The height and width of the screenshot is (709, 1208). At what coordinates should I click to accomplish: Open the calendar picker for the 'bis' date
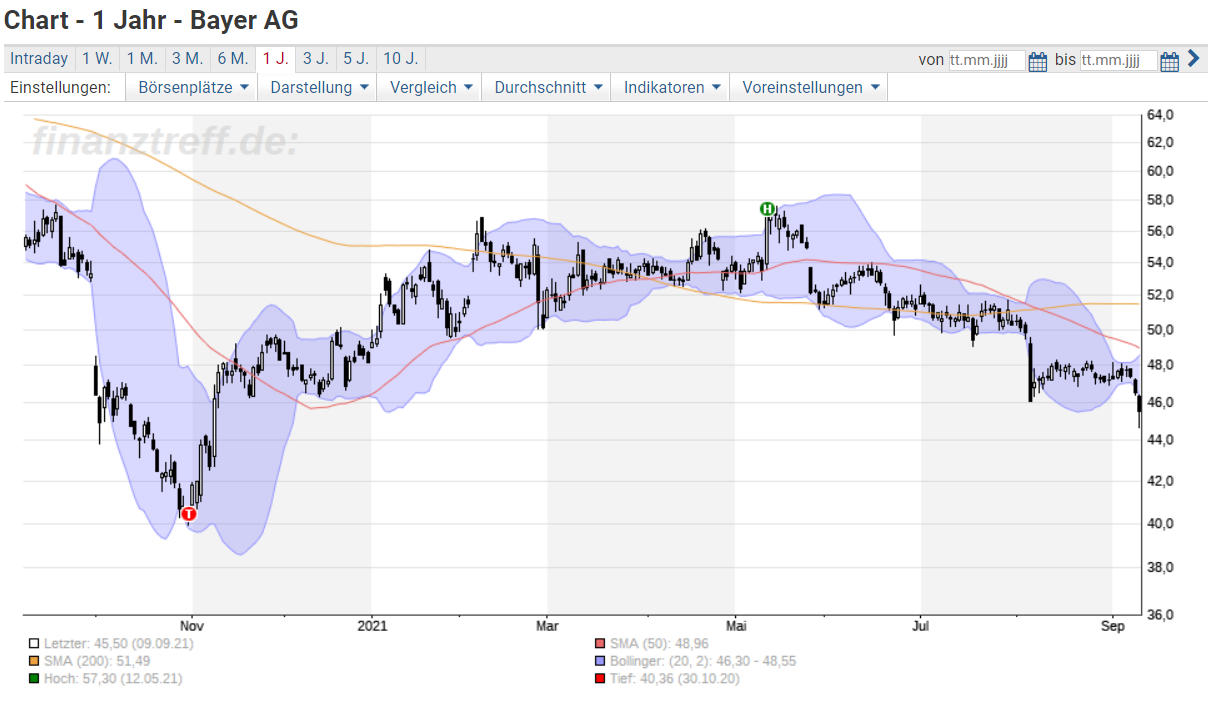point(1170,61)
